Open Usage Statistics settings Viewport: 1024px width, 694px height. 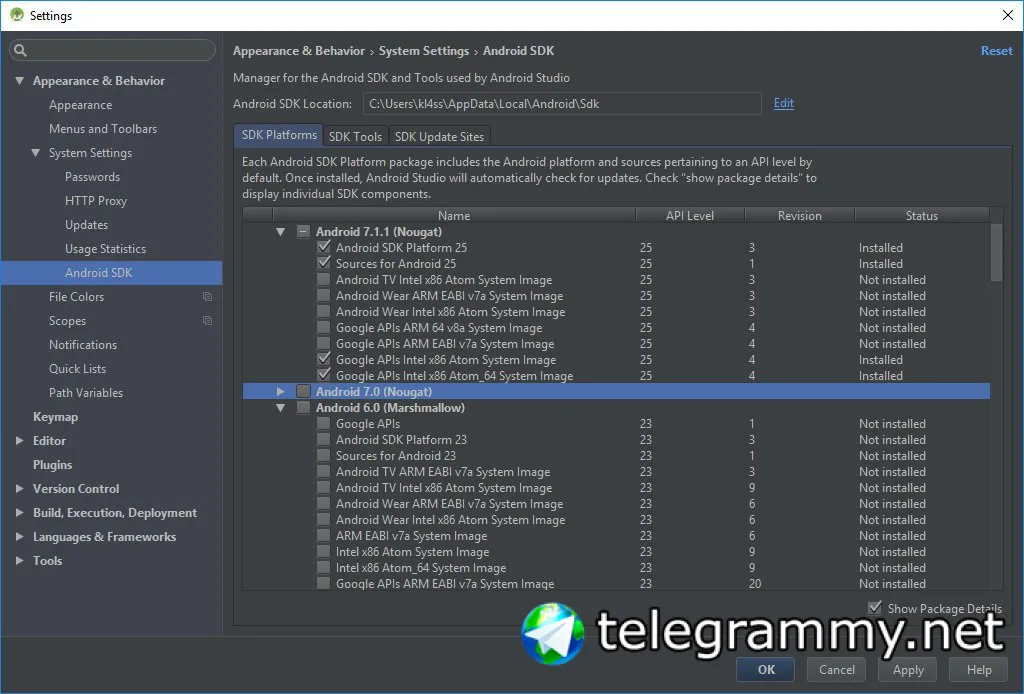tap(106, 249)
